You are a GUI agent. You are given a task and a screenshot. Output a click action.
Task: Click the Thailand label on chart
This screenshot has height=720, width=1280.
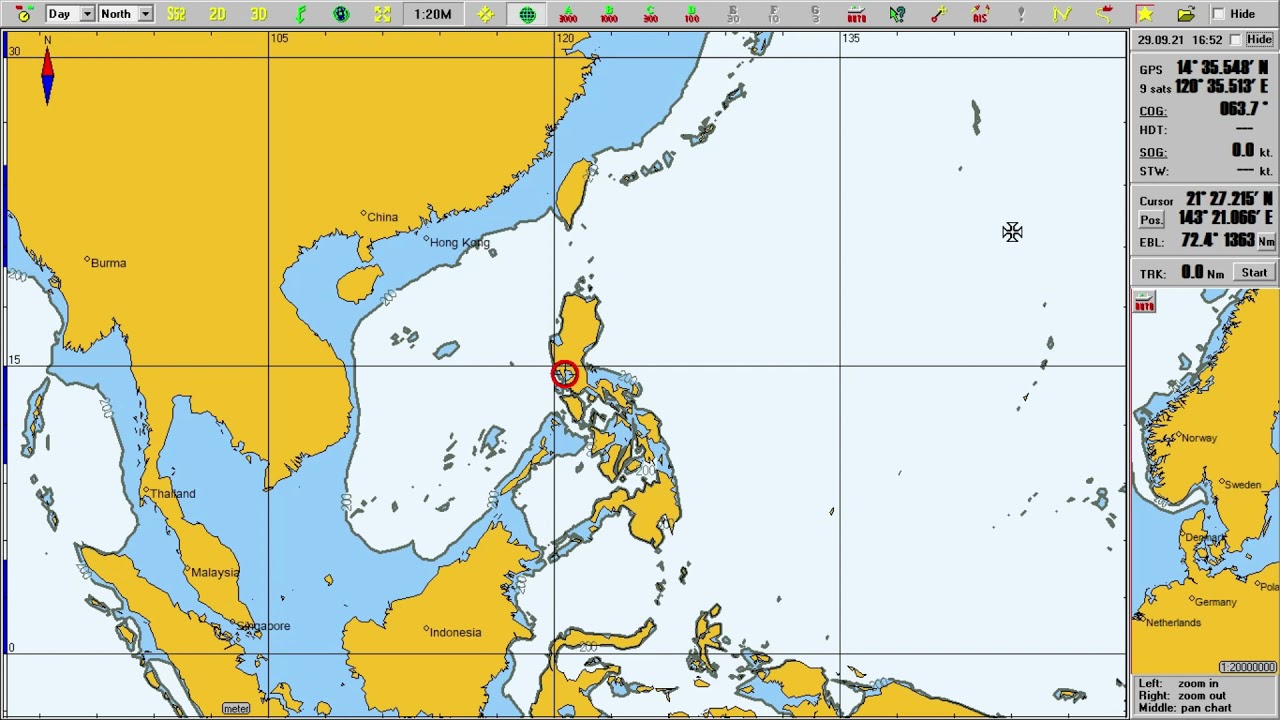172,494
